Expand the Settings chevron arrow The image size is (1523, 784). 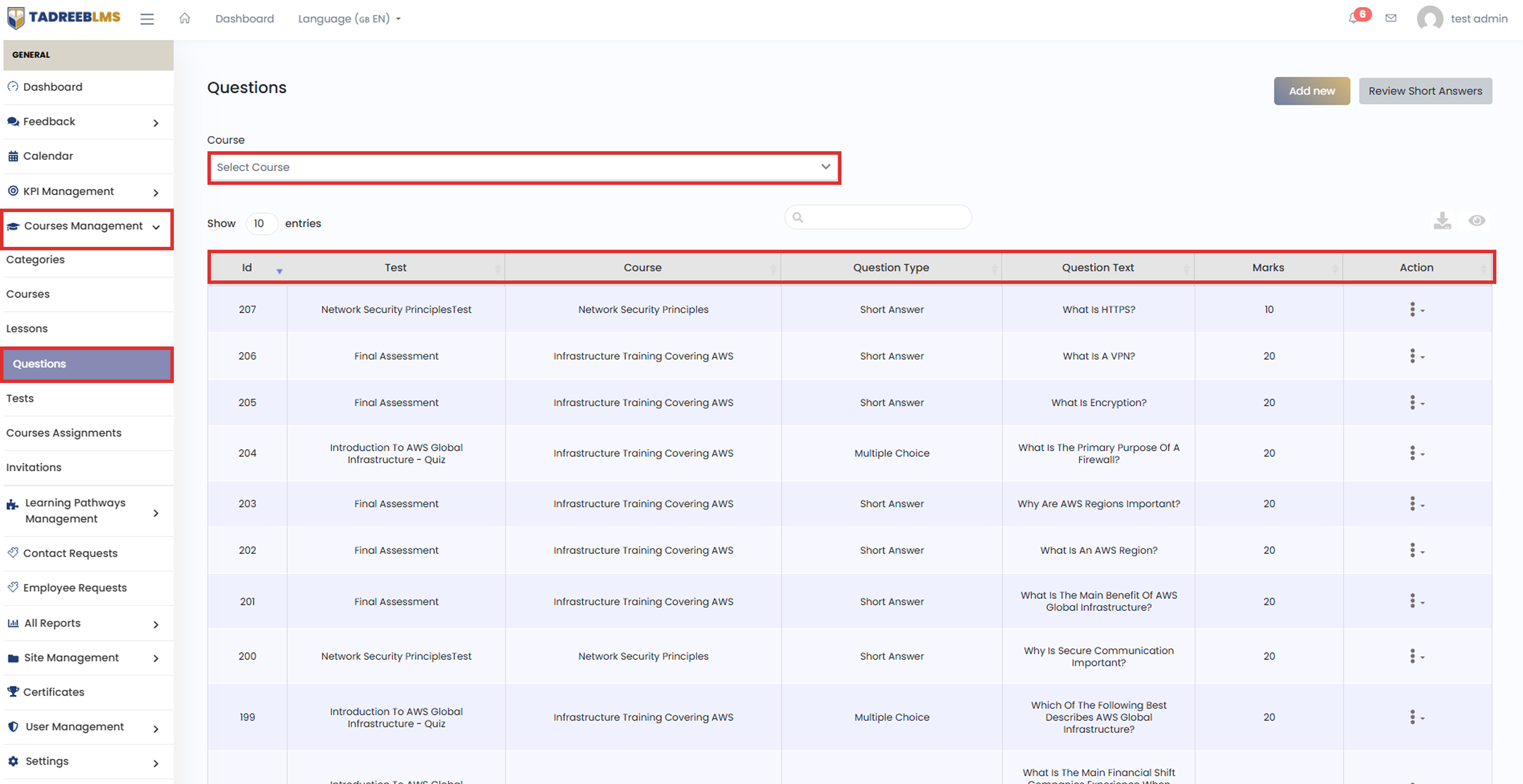tap(156, 763)
